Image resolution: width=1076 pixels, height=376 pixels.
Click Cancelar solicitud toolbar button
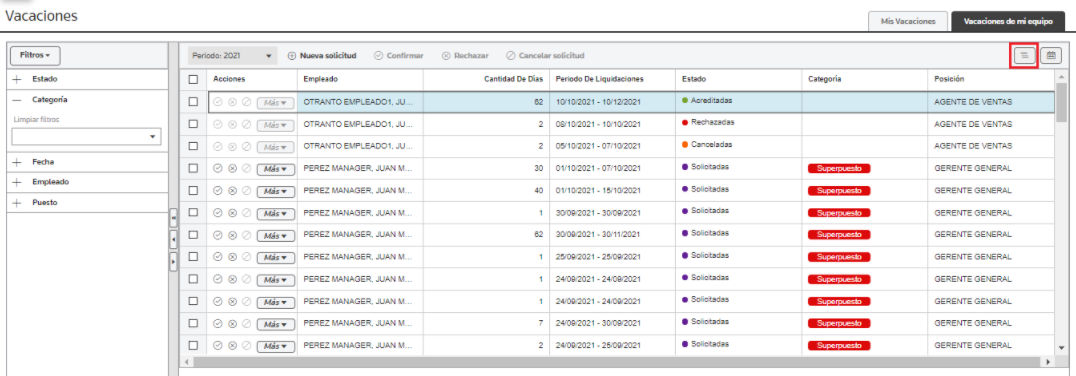tap(546, 56)
